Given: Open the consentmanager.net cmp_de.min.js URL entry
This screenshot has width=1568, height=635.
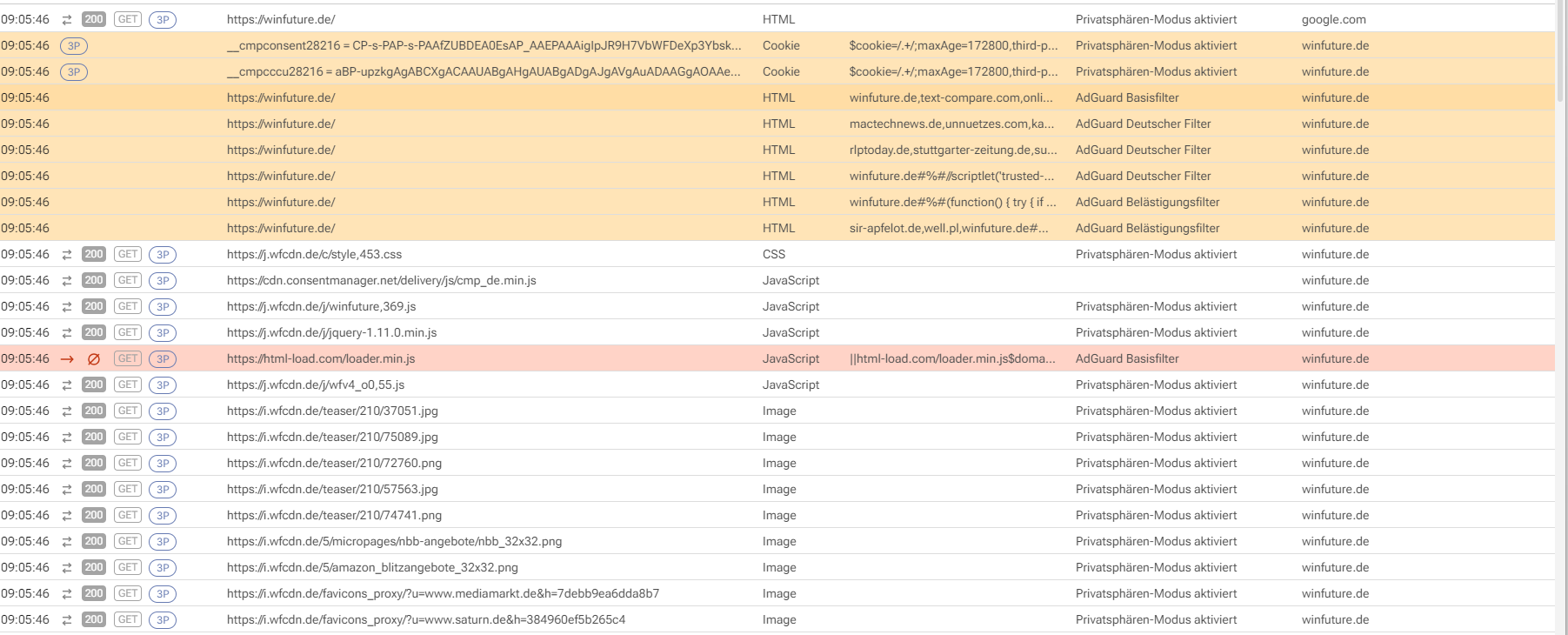Looking at the screenshot, I should 382,280.
